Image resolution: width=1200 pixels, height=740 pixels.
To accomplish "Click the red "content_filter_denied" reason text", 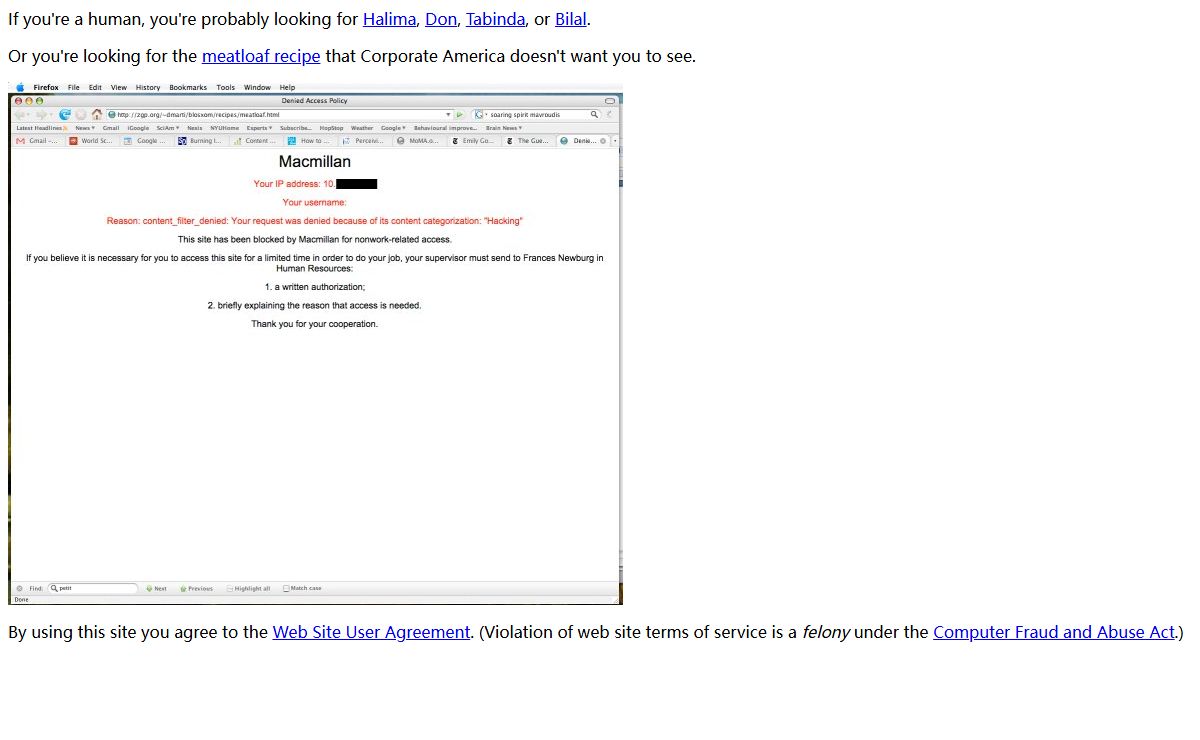I will click(315, 221).
